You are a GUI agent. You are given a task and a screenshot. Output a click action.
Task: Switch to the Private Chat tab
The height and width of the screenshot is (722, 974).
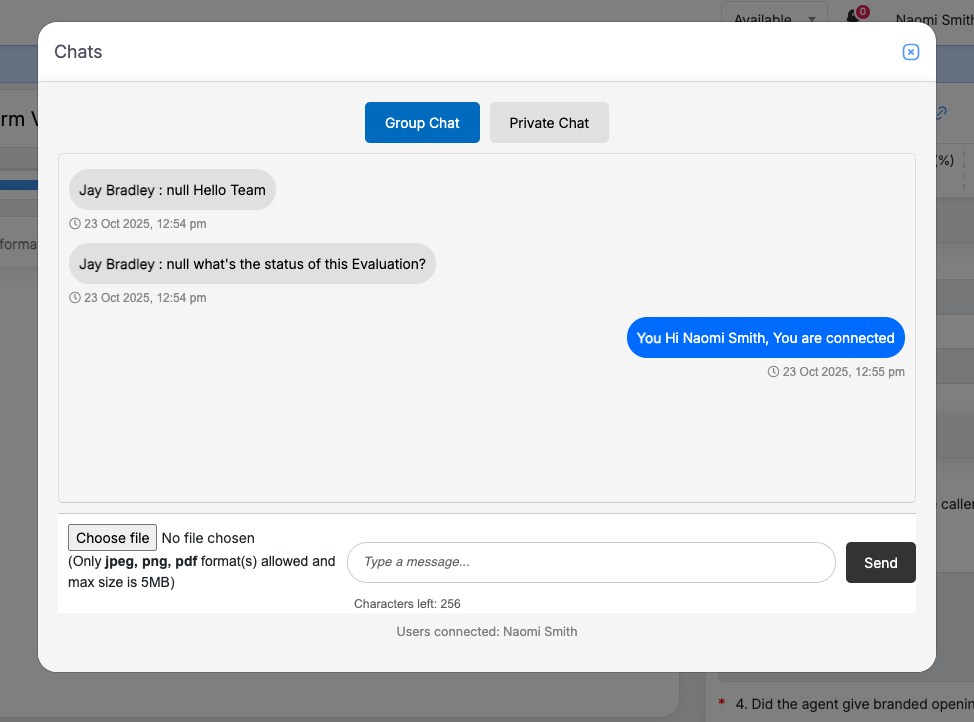coord(549,123)
